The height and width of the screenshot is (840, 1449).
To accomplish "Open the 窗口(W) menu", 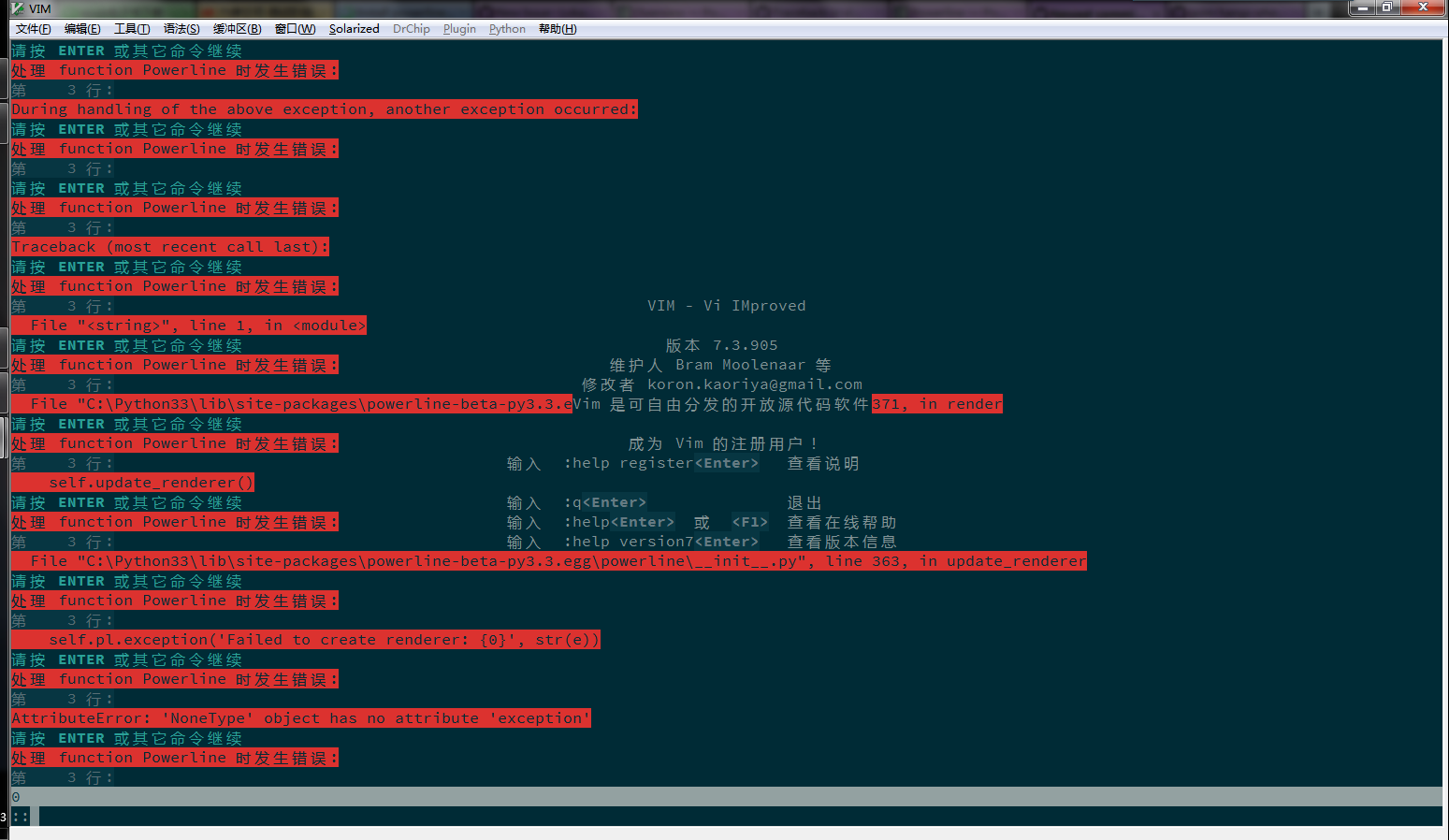I will (x=296, y=29).
